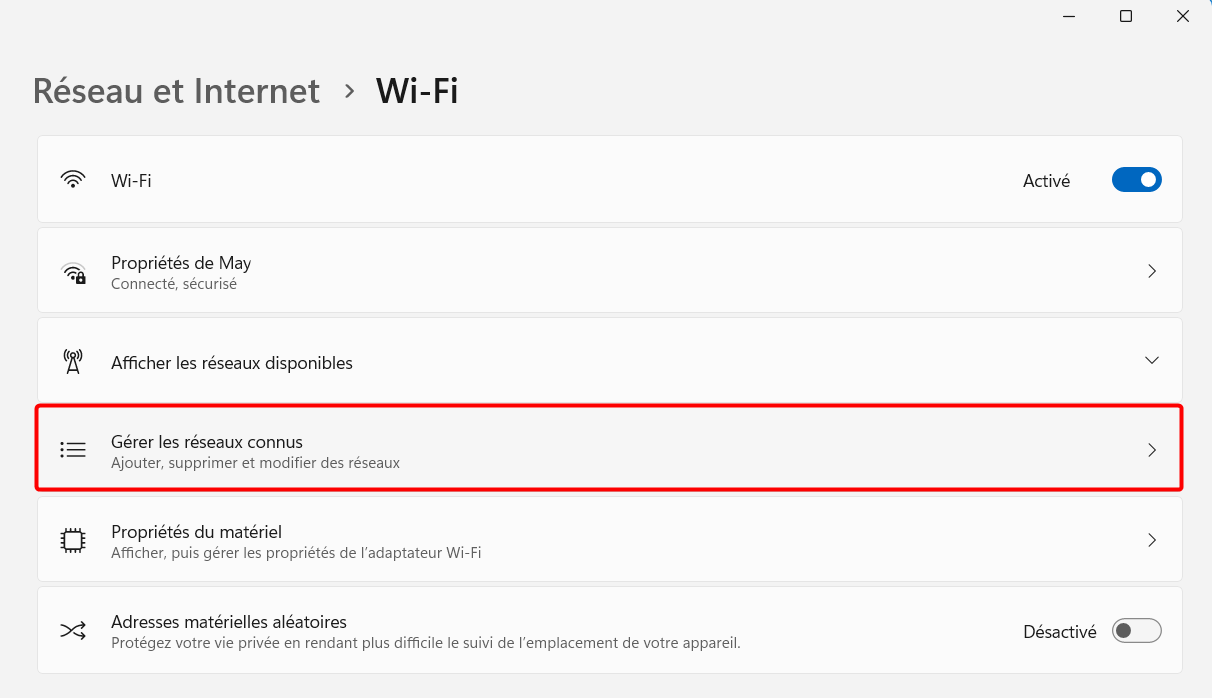The width and height of the screenshot is (1212, 698).
Task: Enable the Adresses matérielles aléatoires toggle
Action: pyautogui.click(x=1137, y=631)
